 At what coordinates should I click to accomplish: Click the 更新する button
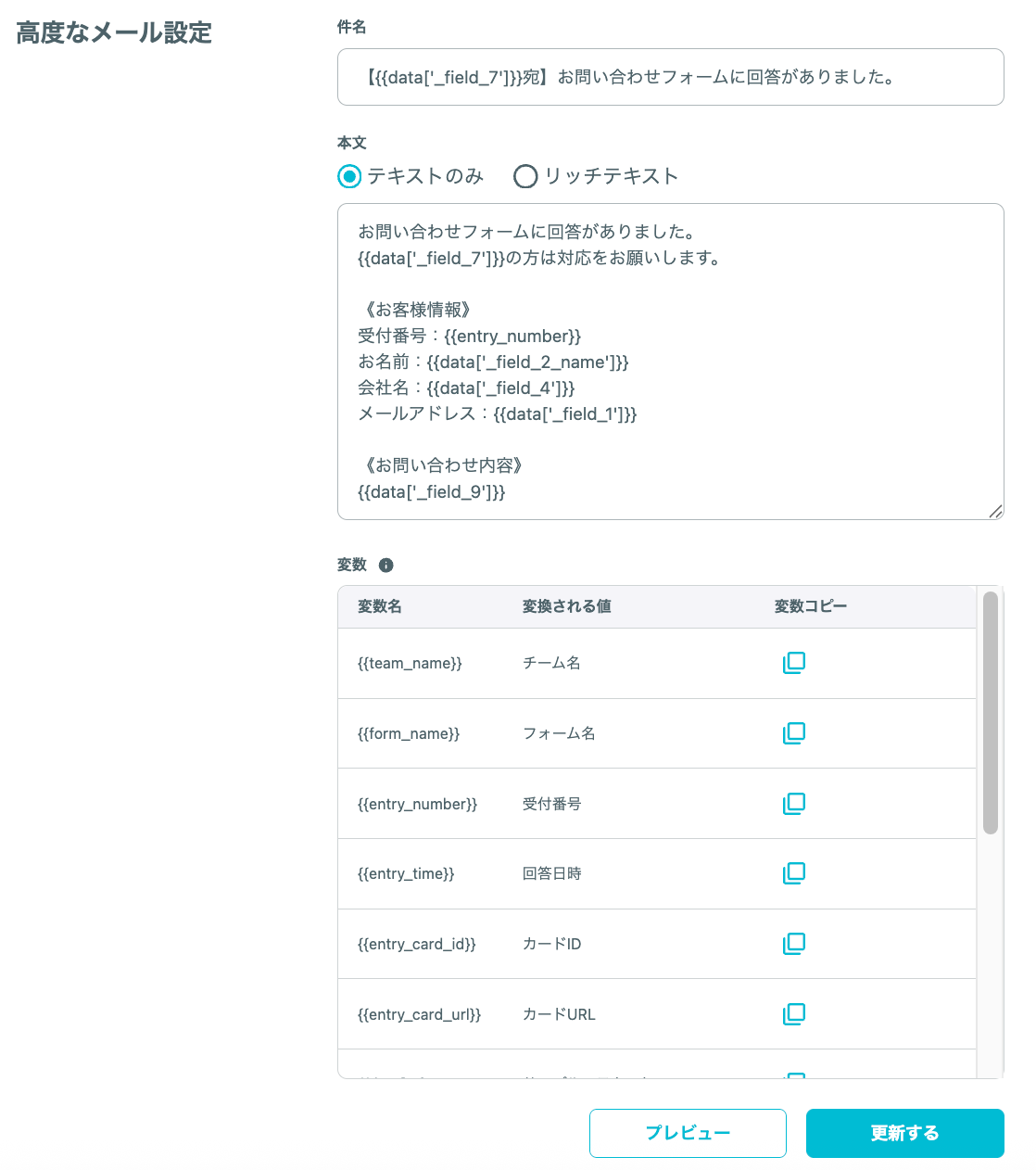[904, 1133]
